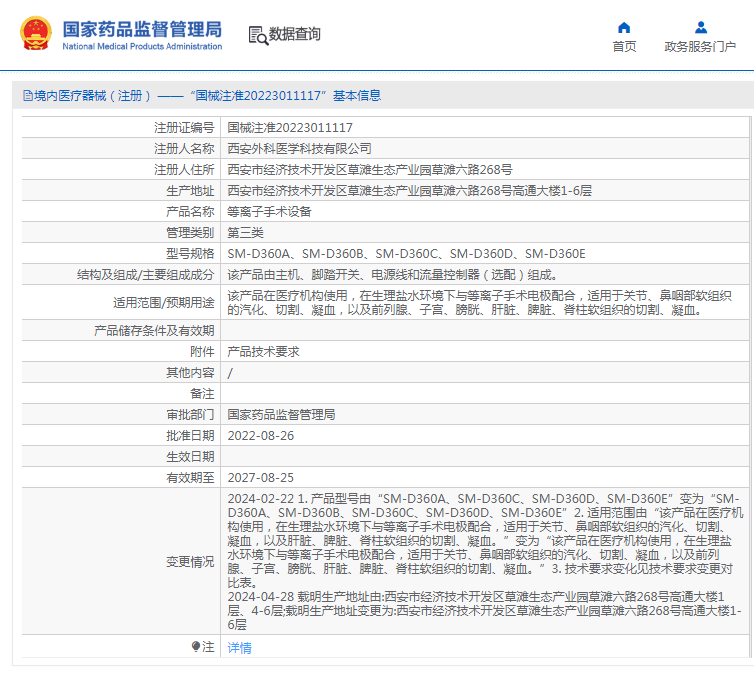Click the 批准日期 row label

(x=190, y=436)
